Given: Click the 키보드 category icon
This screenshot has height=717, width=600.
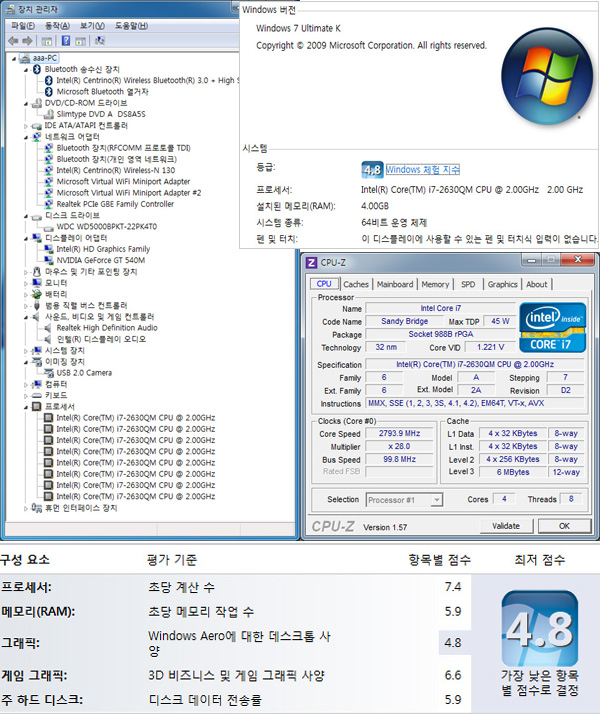Looking at the screenshot, I should click(x=37, y=396).
